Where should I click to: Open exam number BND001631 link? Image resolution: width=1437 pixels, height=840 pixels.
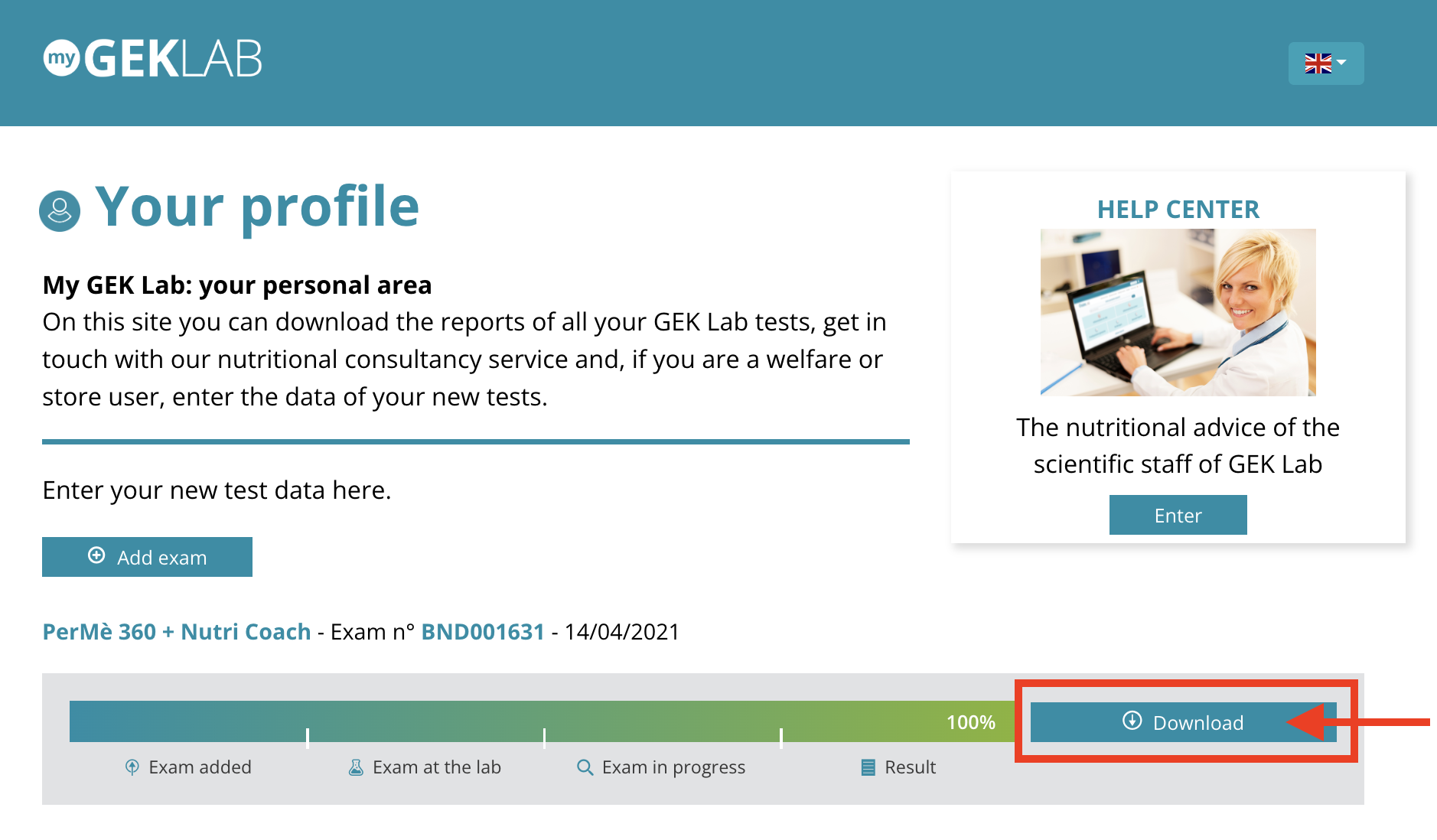(x=483, y=632)
